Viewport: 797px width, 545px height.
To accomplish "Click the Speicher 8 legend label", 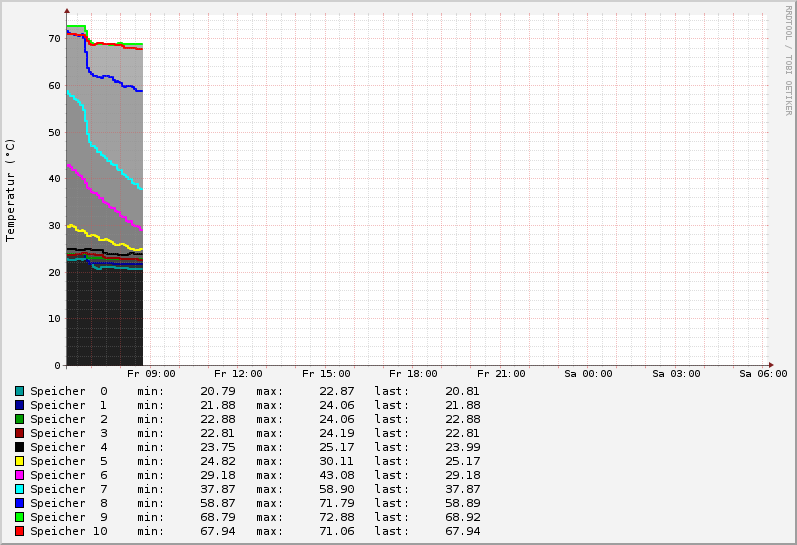I will [x=68, y=503].
